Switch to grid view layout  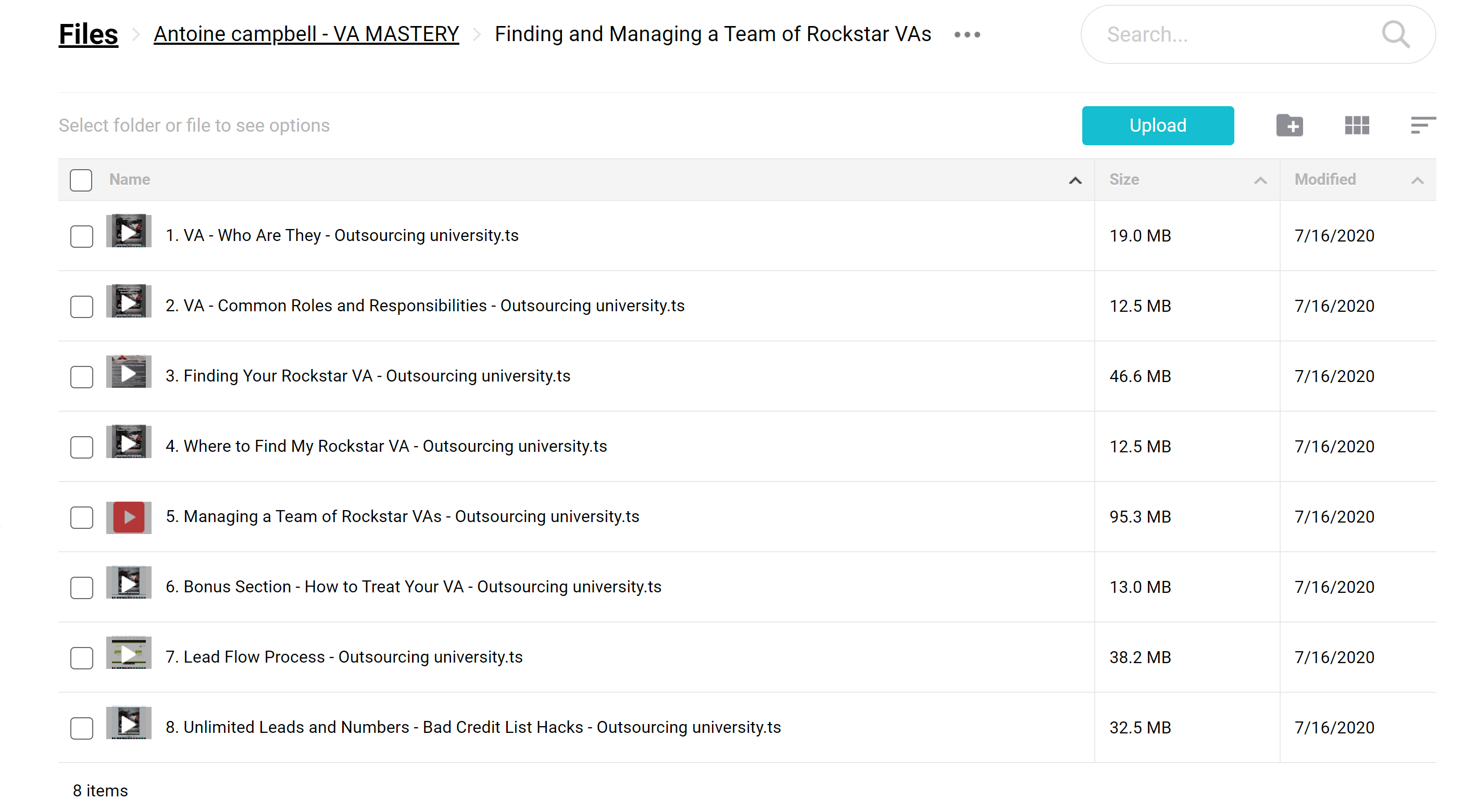tap(1357, 125)
